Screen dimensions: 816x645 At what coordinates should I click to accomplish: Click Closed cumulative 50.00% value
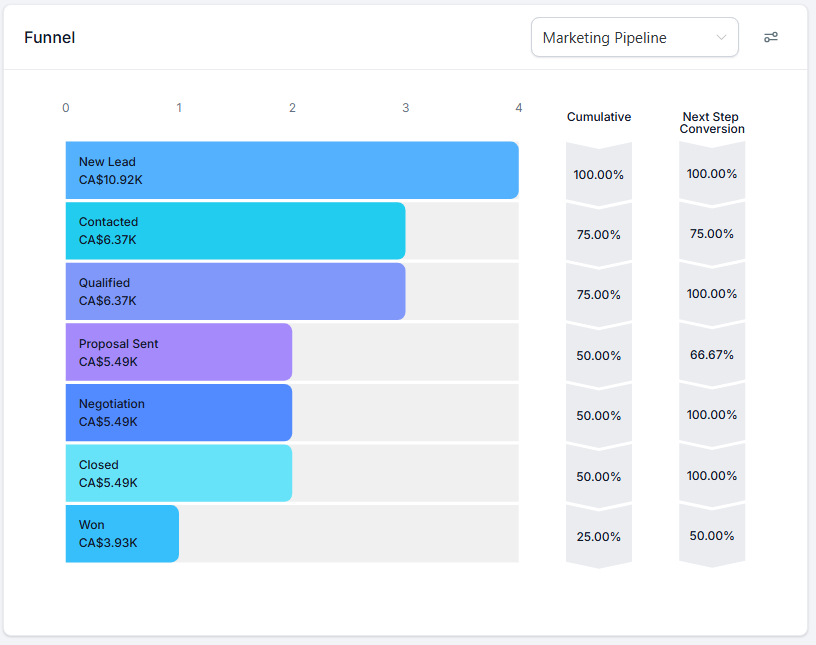[x=598, y=476]
